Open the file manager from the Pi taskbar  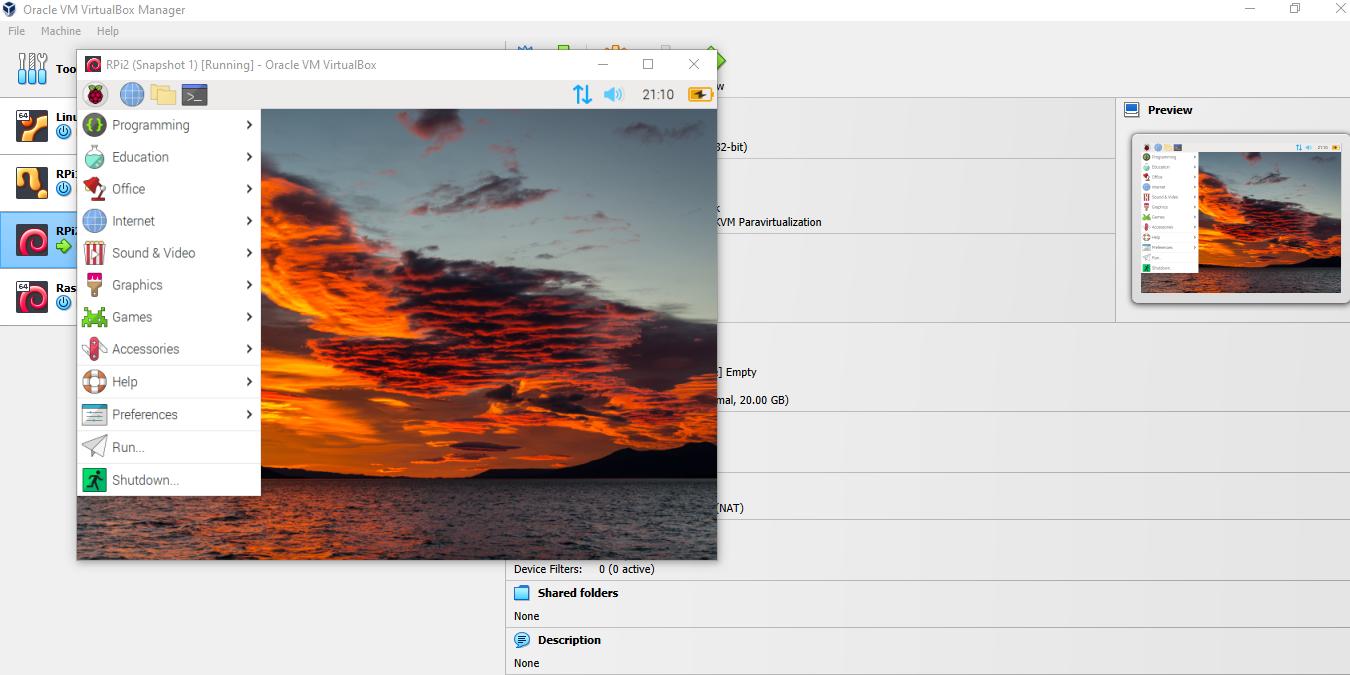click(x=163, y=93)
